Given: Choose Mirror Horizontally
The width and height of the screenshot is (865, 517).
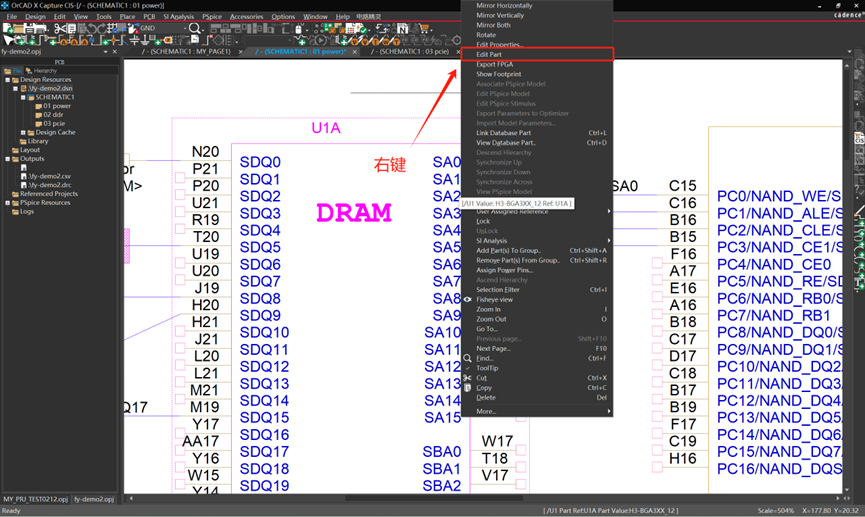Looking at the screenshot, I should click(537, 6).
